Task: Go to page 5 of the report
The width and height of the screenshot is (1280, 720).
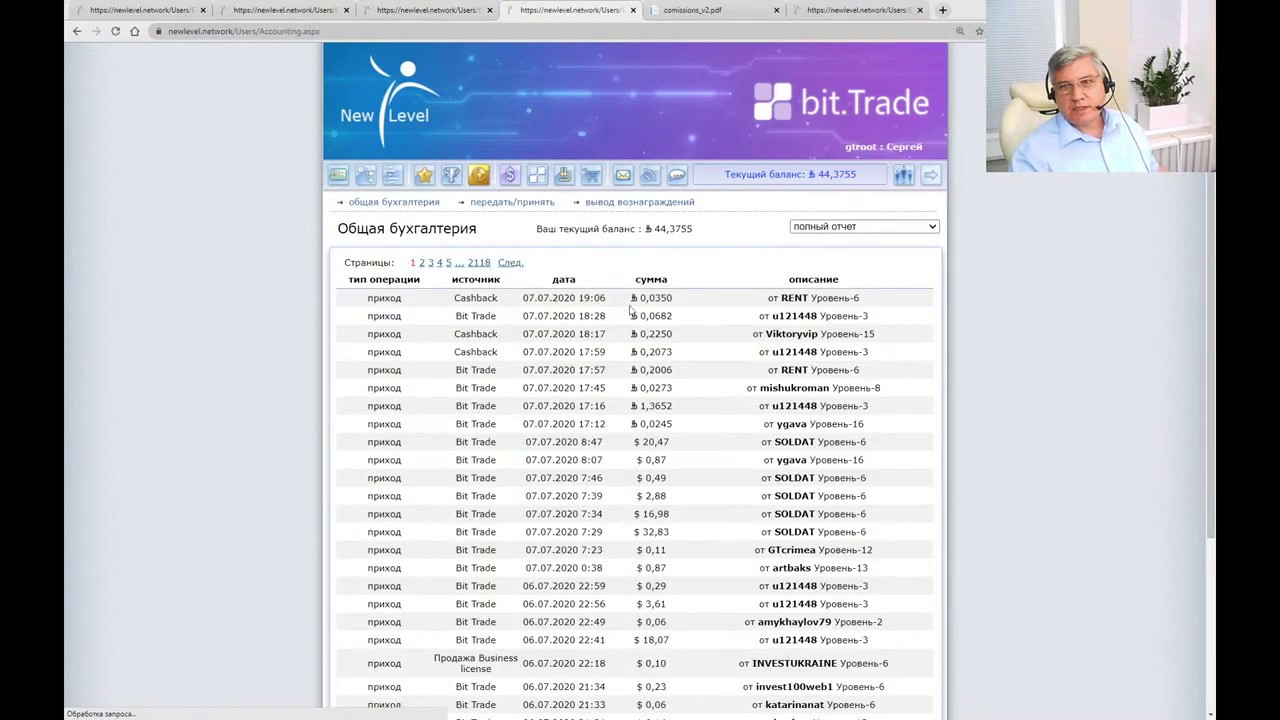Action: 449,263
